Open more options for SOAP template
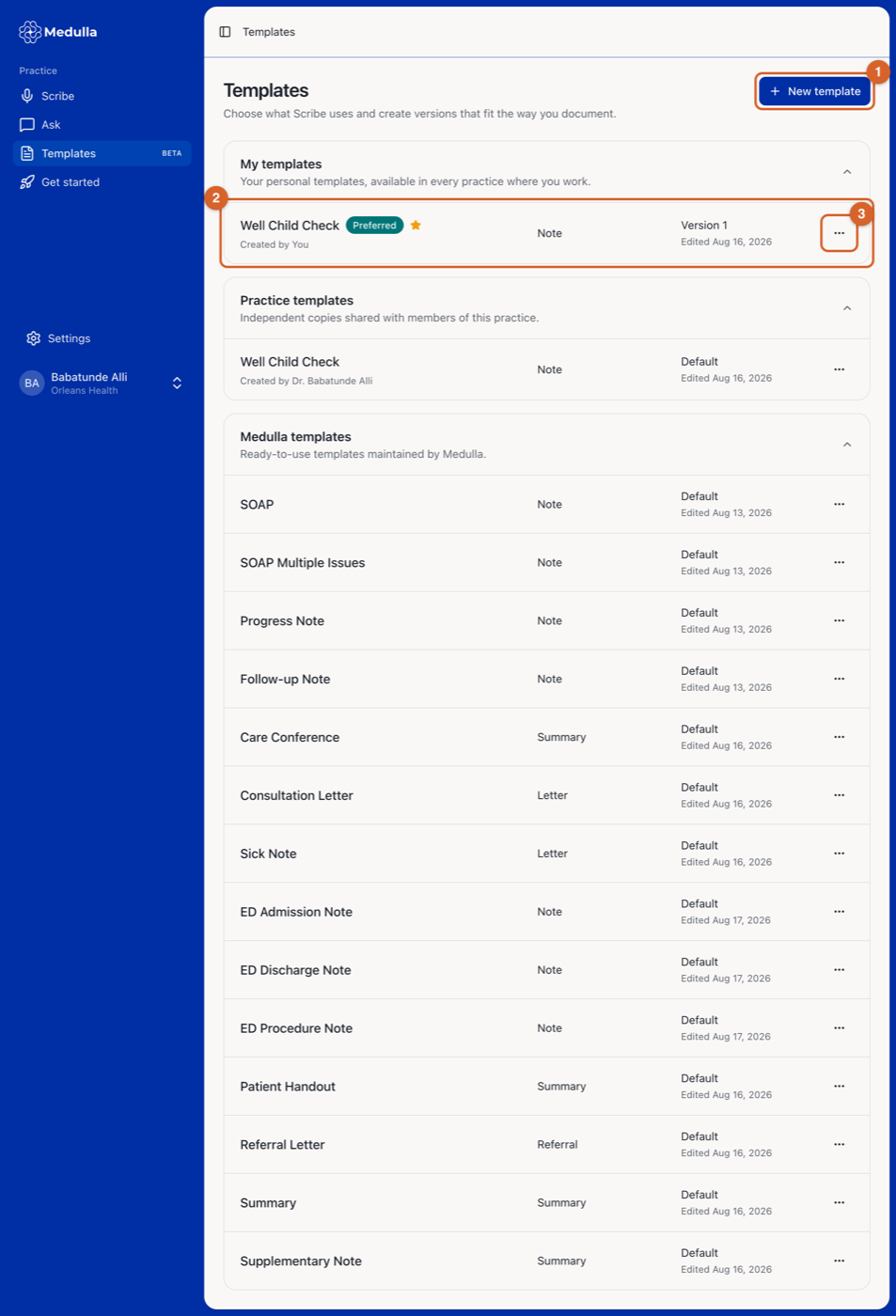The width and height of the screenshot is (896, 1316). coord(839,505)
